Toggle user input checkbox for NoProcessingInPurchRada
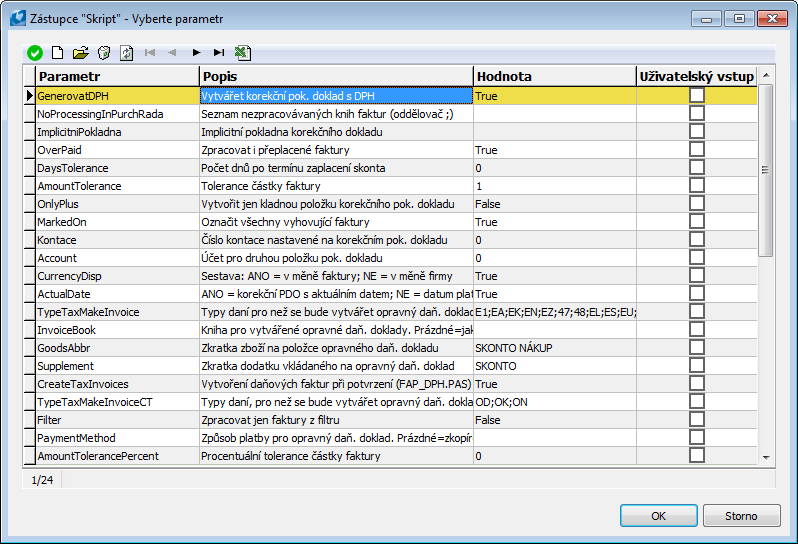Image resolution: width=798 pixels, height=544 pixels. pos(697,113)
